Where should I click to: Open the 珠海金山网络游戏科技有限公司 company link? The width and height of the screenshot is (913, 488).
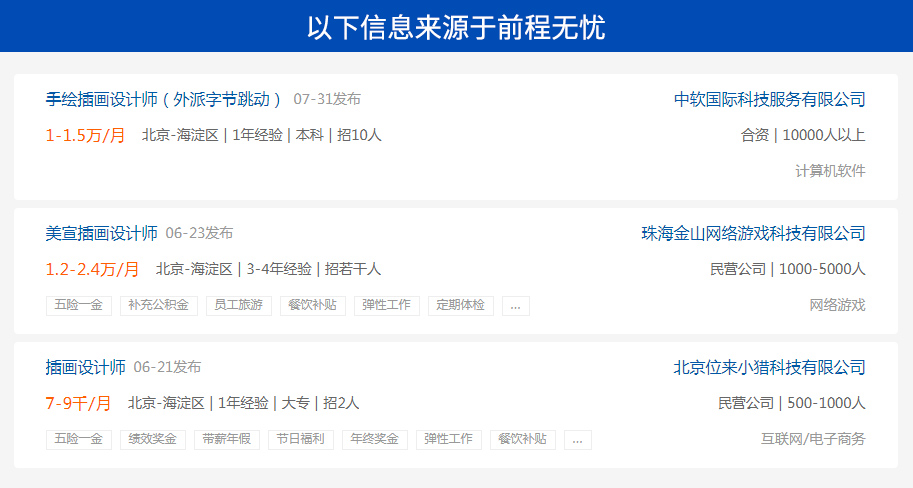coord(753,233)
